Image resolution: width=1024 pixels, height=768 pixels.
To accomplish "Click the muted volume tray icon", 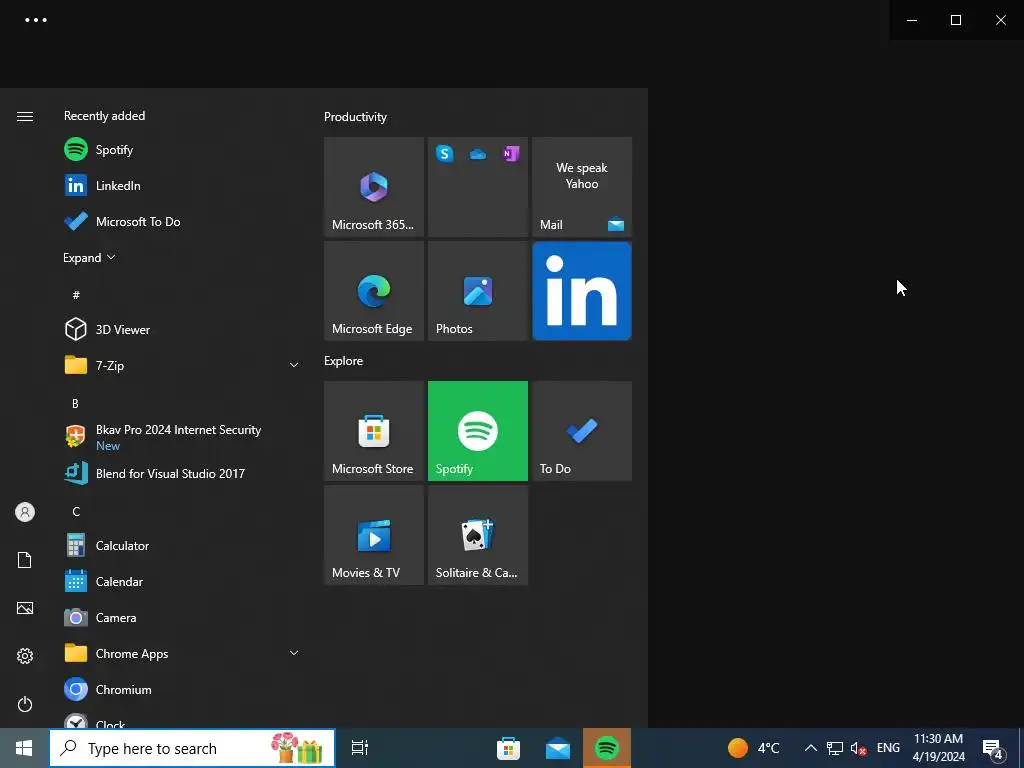I will click(859, 748).
